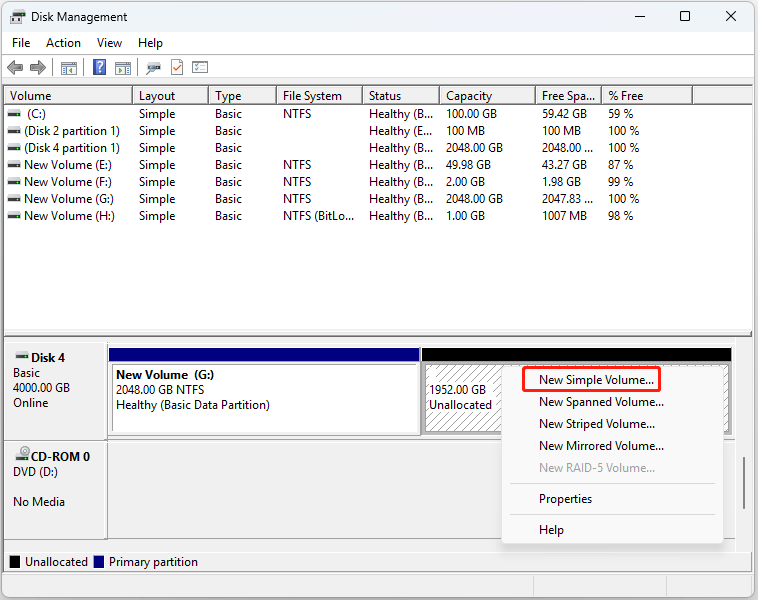Open the Help menu in menu bar
Viewport: 758px width, 600px height.
[150, 43]
